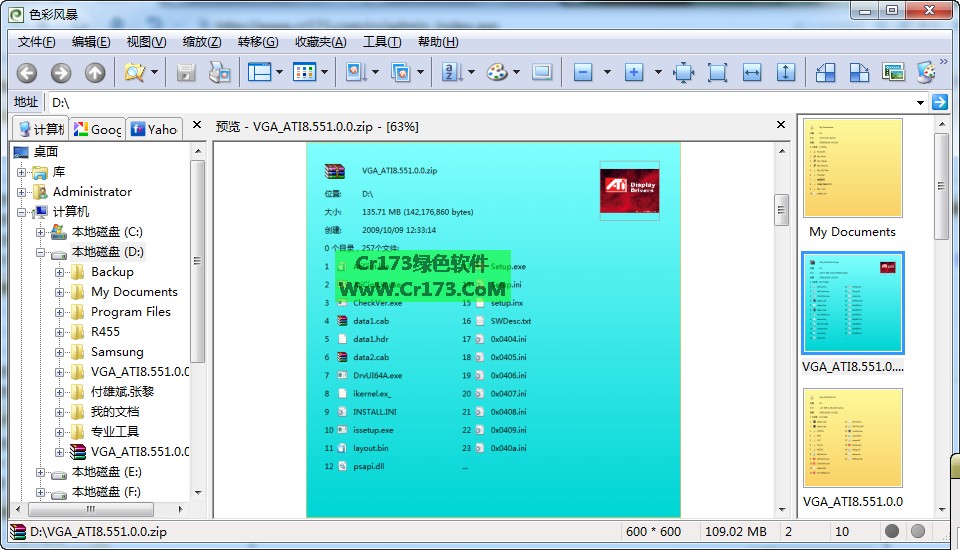
Task: Select the Samsung folder
Action: (x=117, y=352)
